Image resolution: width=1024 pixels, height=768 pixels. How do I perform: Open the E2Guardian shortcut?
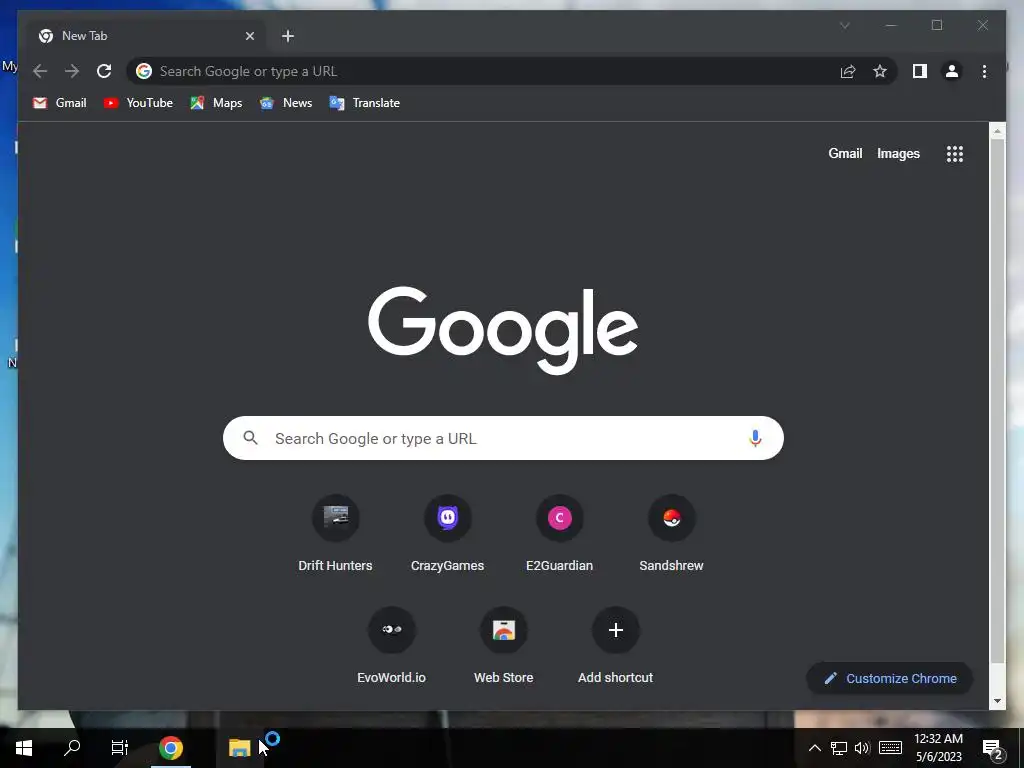tap(560, 535)
